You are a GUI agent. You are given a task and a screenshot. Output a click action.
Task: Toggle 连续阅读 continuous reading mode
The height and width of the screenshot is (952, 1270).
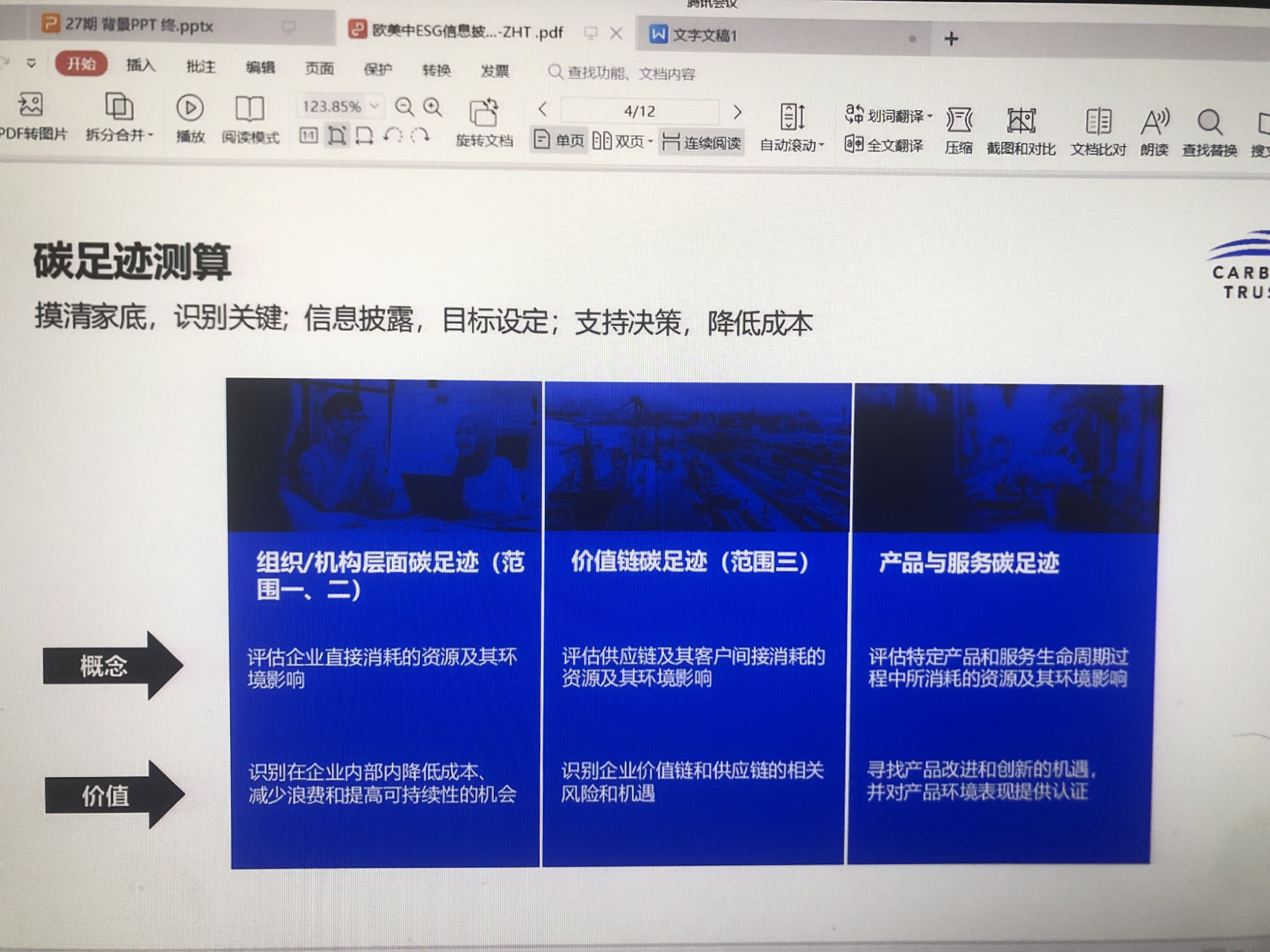click(x=701, y=141)
